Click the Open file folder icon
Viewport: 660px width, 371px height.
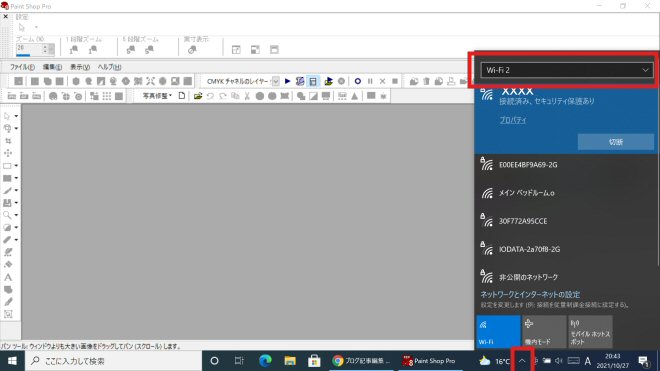[198, 96]
